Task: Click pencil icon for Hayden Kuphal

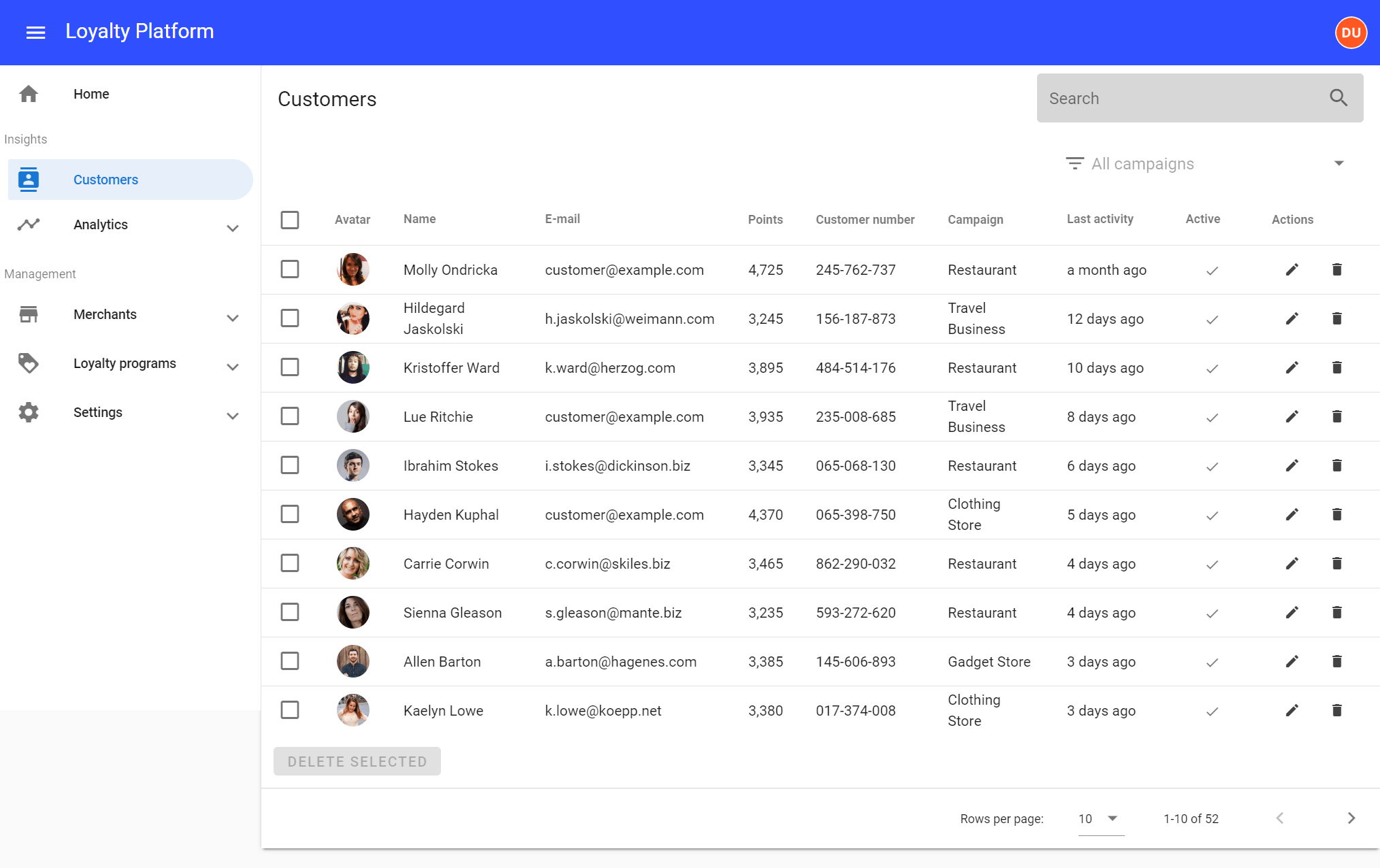Action: point(1292,515)
